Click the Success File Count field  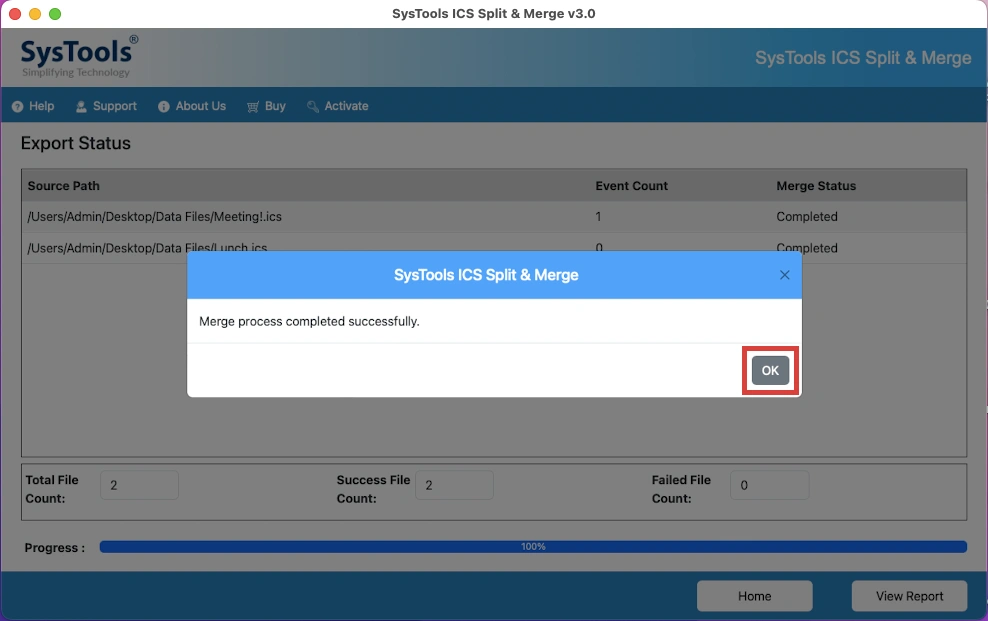click(x=454, y=485)
